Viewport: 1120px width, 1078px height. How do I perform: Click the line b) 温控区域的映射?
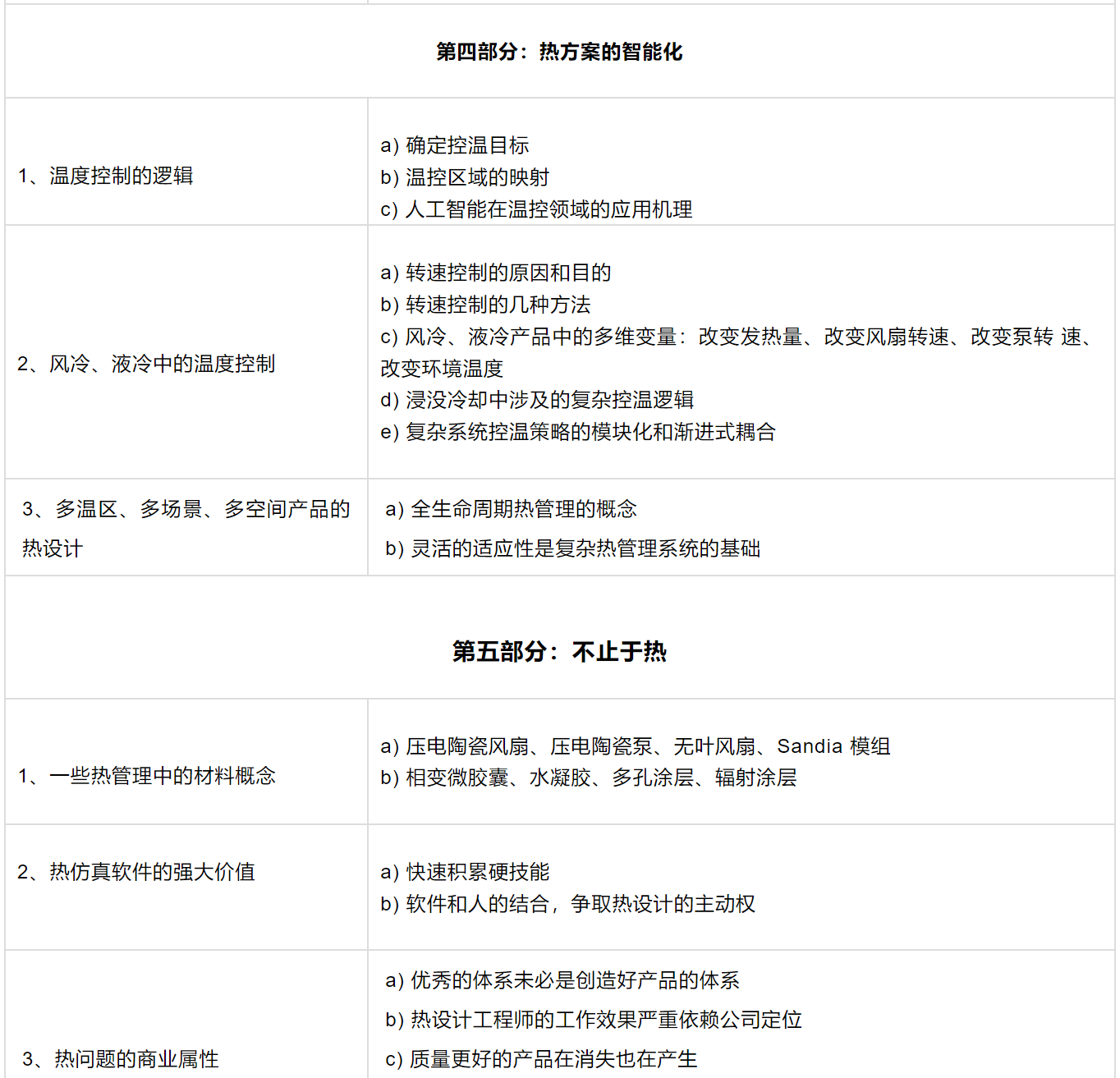click(465, 177)
